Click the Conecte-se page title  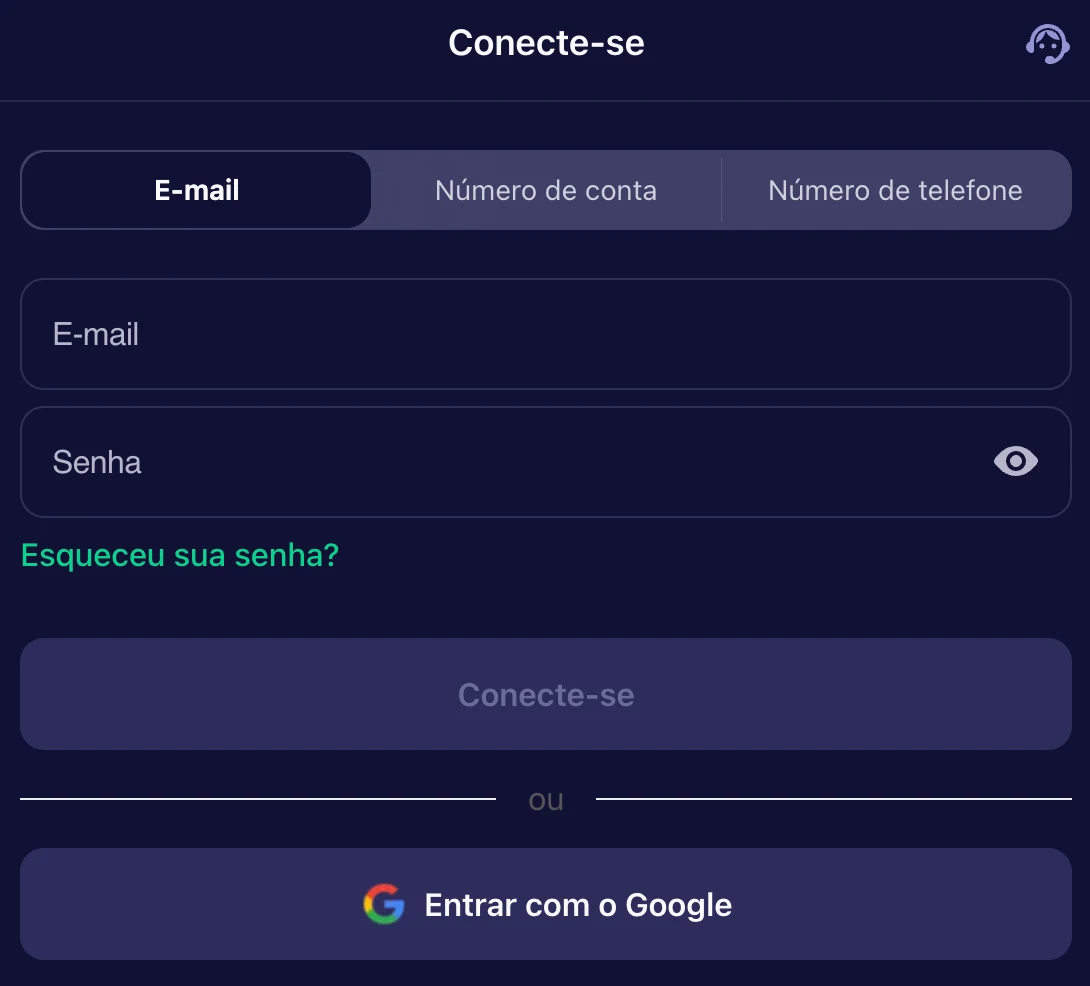(546, 43)
